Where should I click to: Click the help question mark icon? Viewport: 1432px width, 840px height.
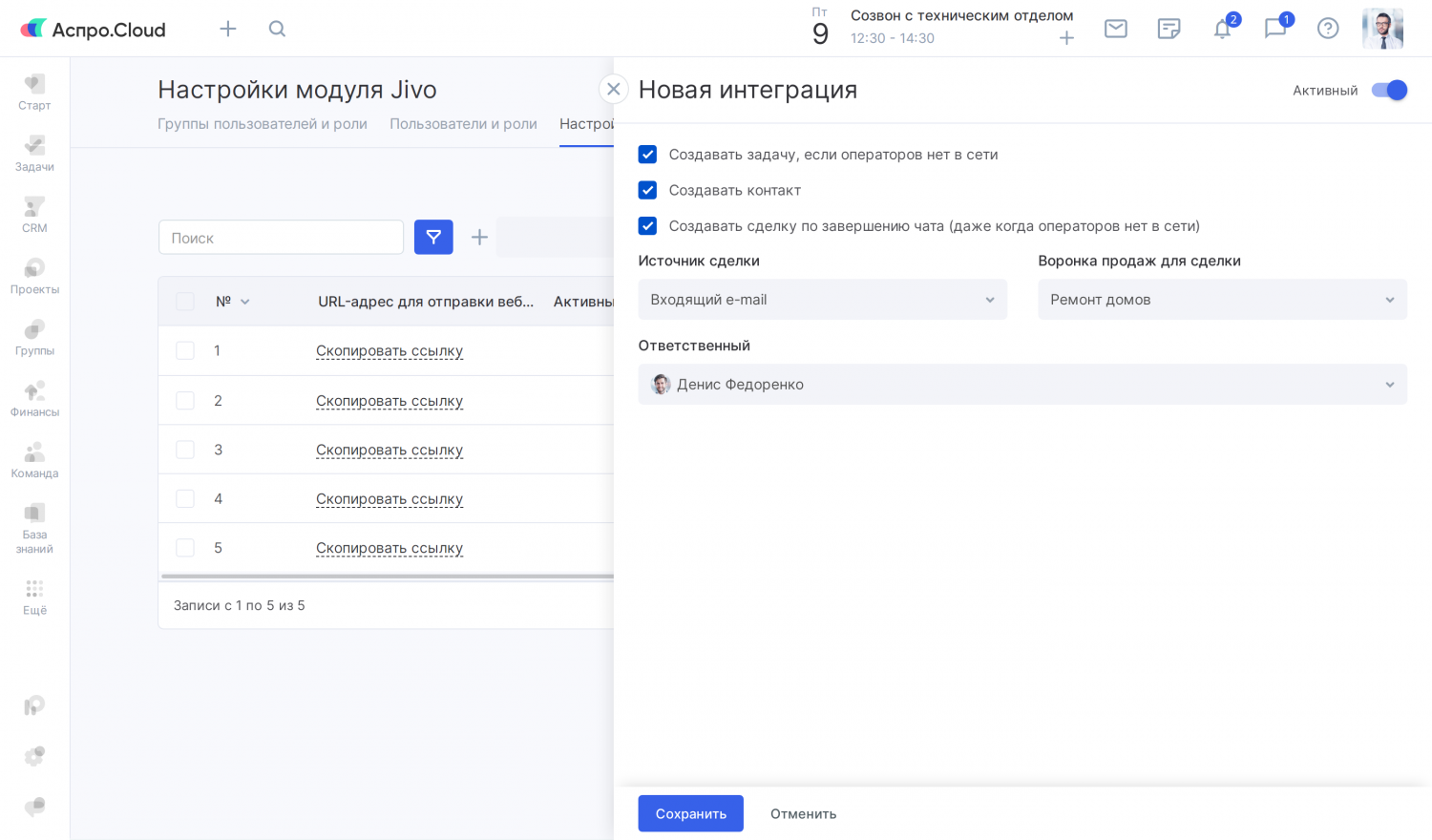[x=1327, y=29]
